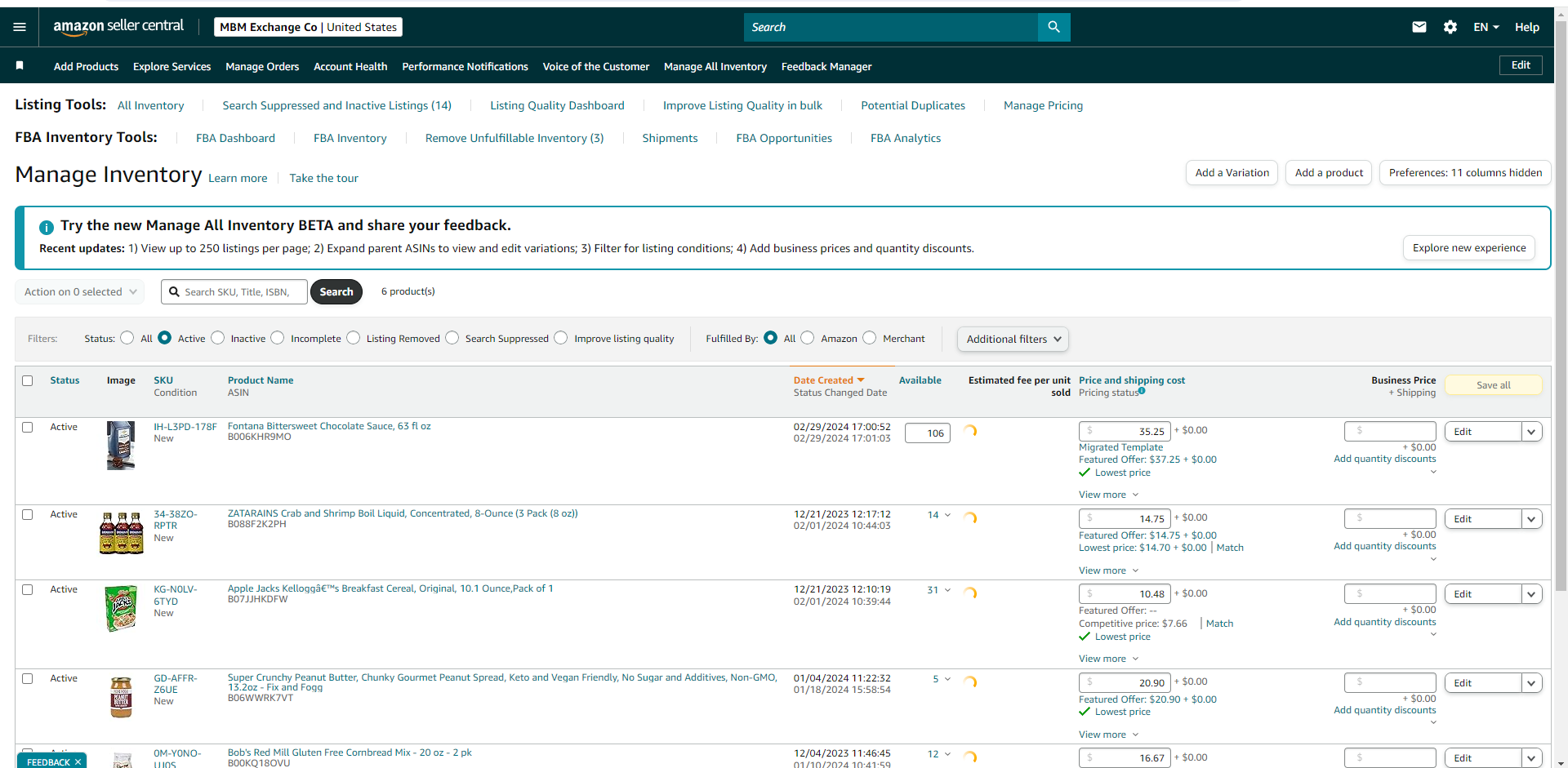This screenshot has height=768, width=1568.
Task: Select Improve listing quality filter
Action: 561,338
